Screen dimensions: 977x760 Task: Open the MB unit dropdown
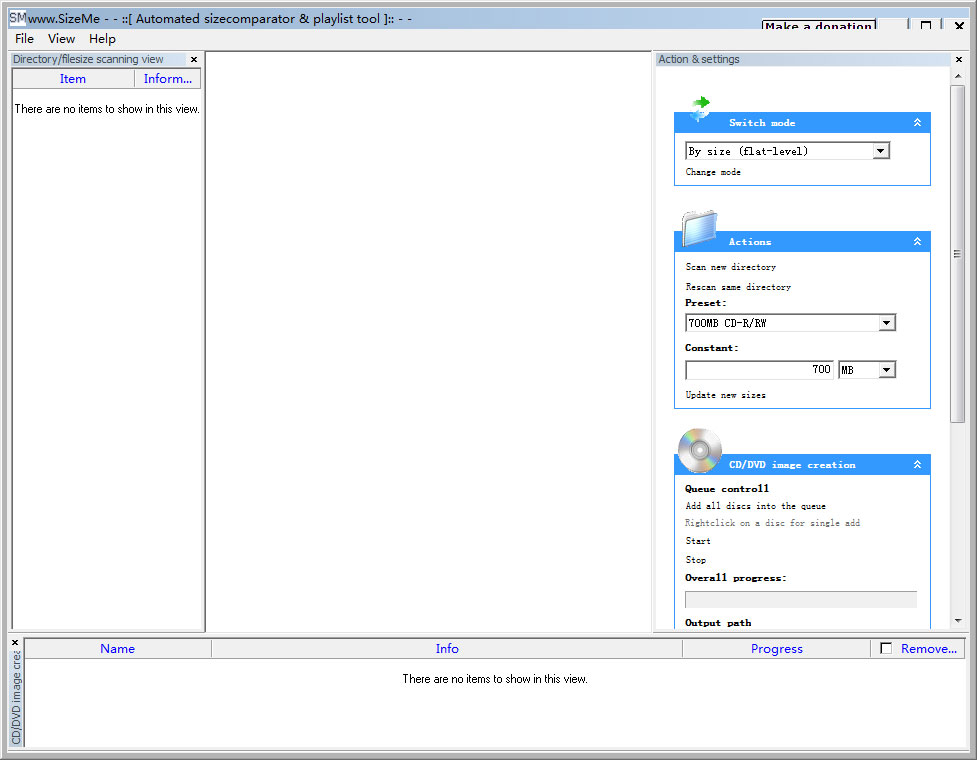pyautogui.click(x=886, y=370)
